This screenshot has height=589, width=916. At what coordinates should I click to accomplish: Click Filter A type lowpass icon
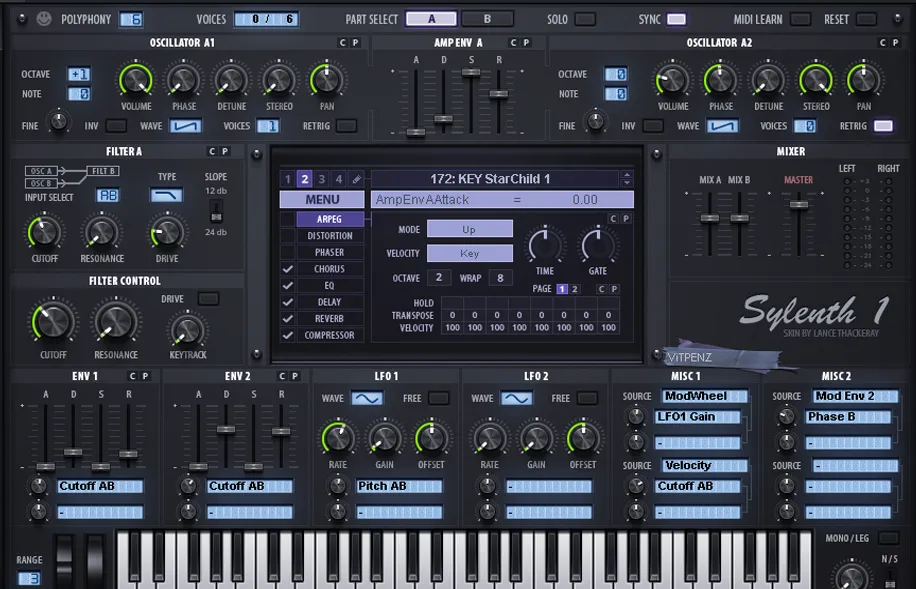tap(166, 195)
